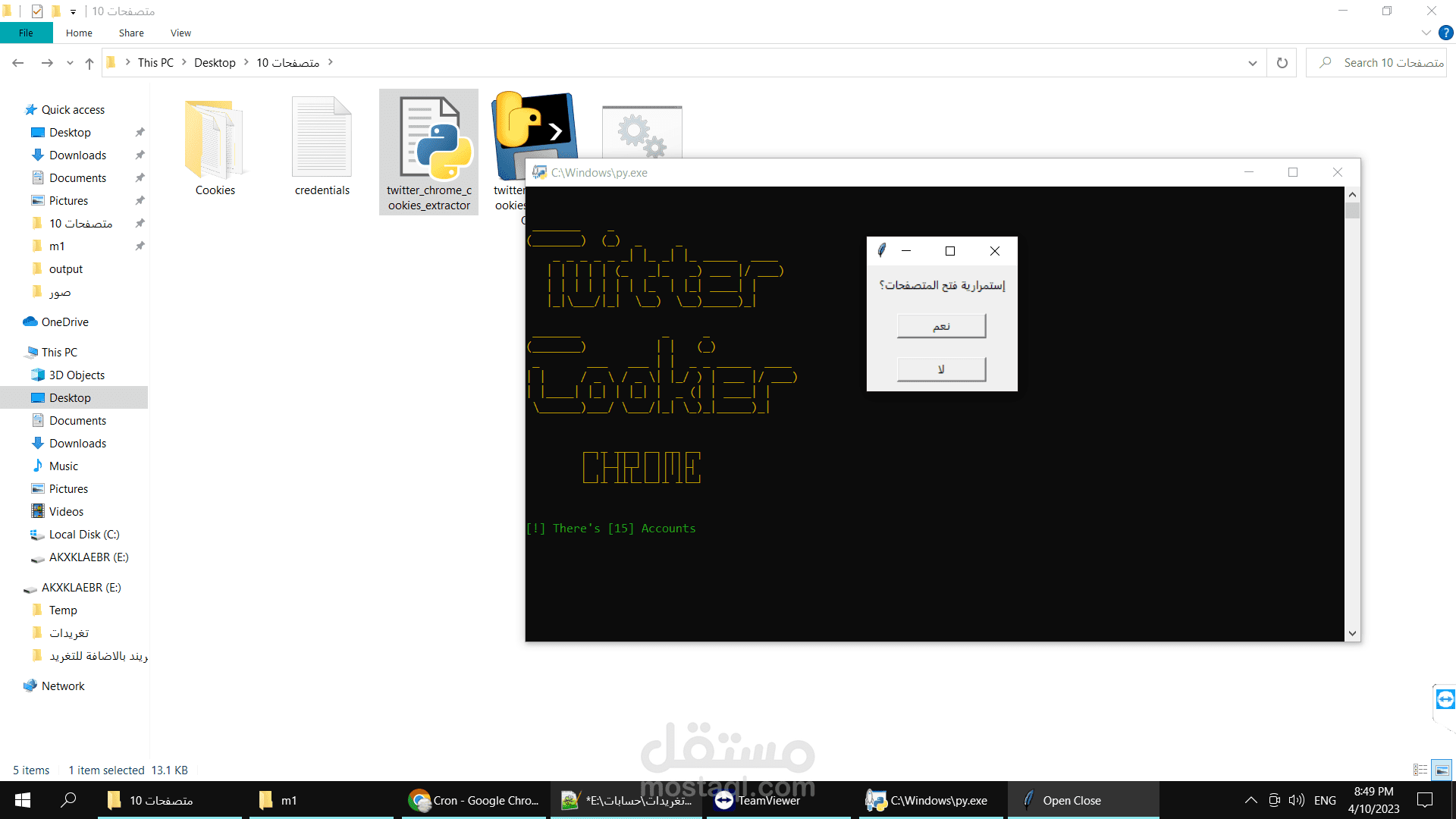Click This PC in address breadcrumb
Viewport: 1456px width, 819px height.
tap(155, 63)
